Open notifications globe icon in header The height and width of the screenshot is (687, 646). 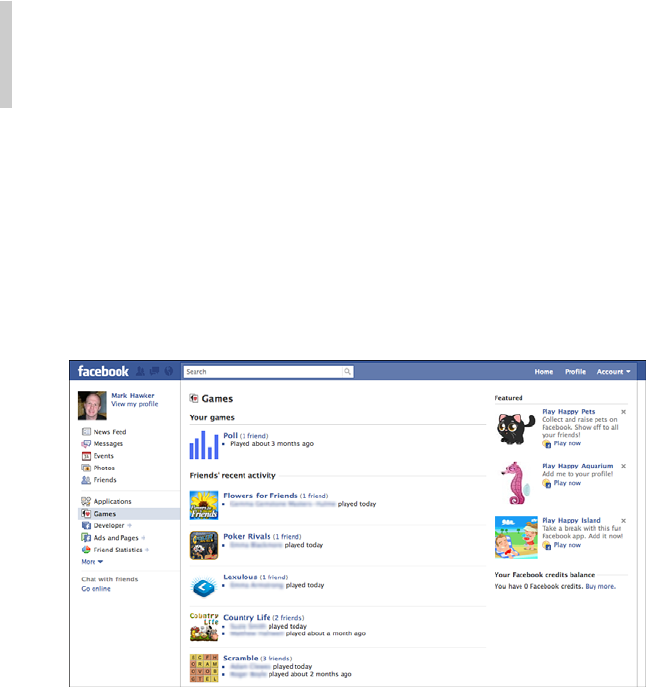(169, 372)
